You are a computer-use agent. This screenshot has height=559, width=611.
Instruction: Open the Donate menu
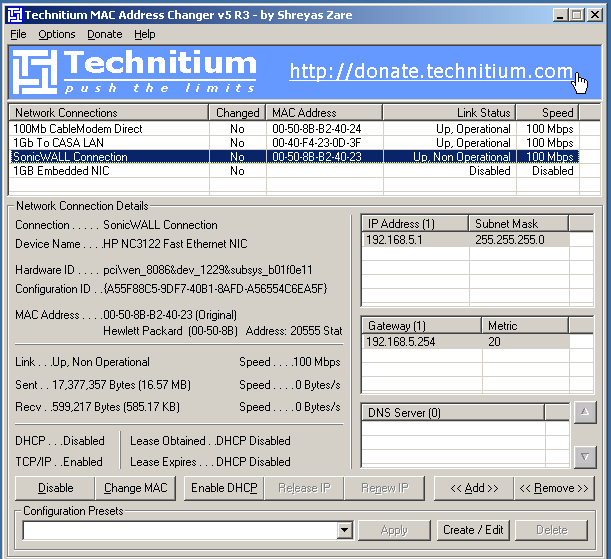[104, 34]
